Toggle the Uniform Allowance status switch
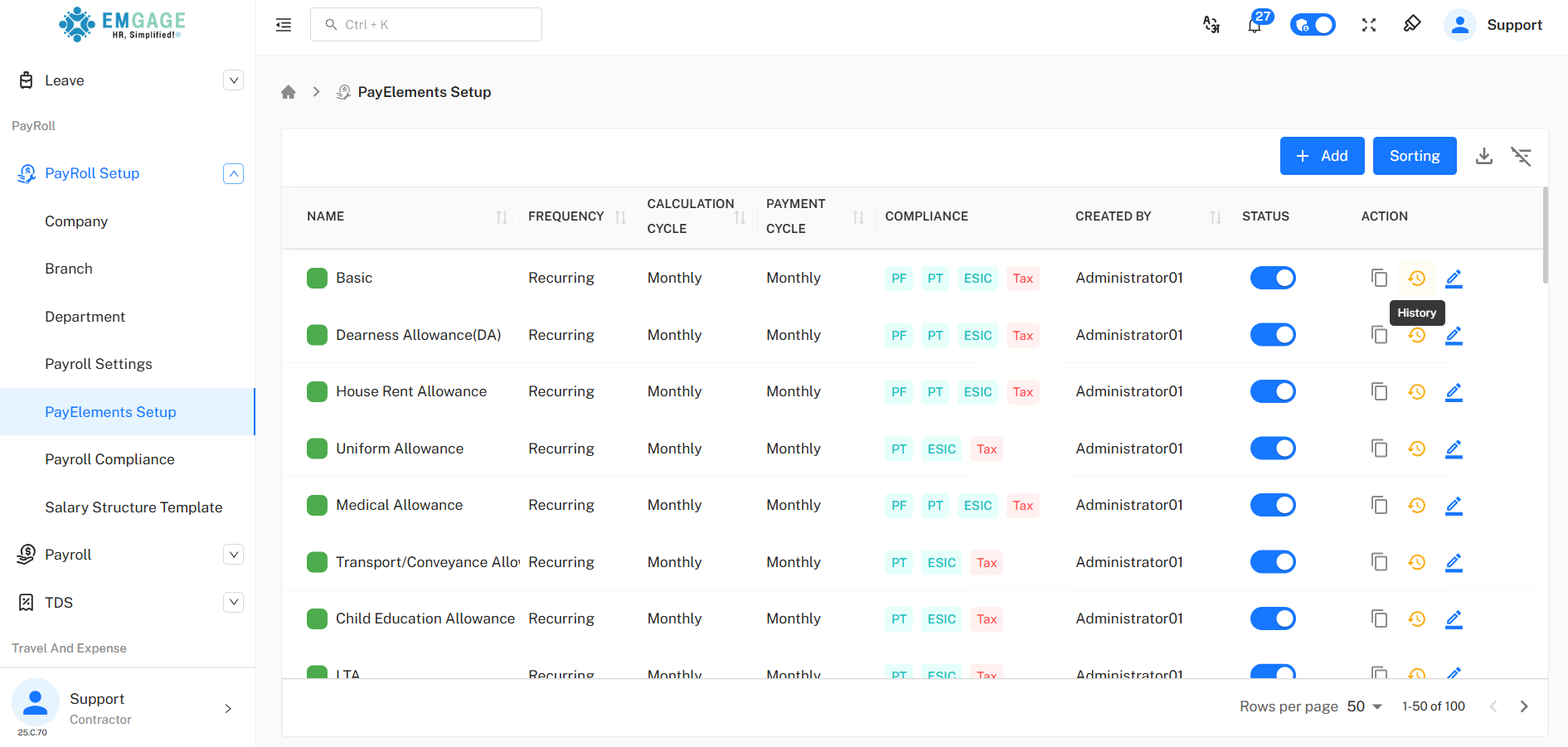This screenshot has height=747, width=1568. [x=1272, y=449]
